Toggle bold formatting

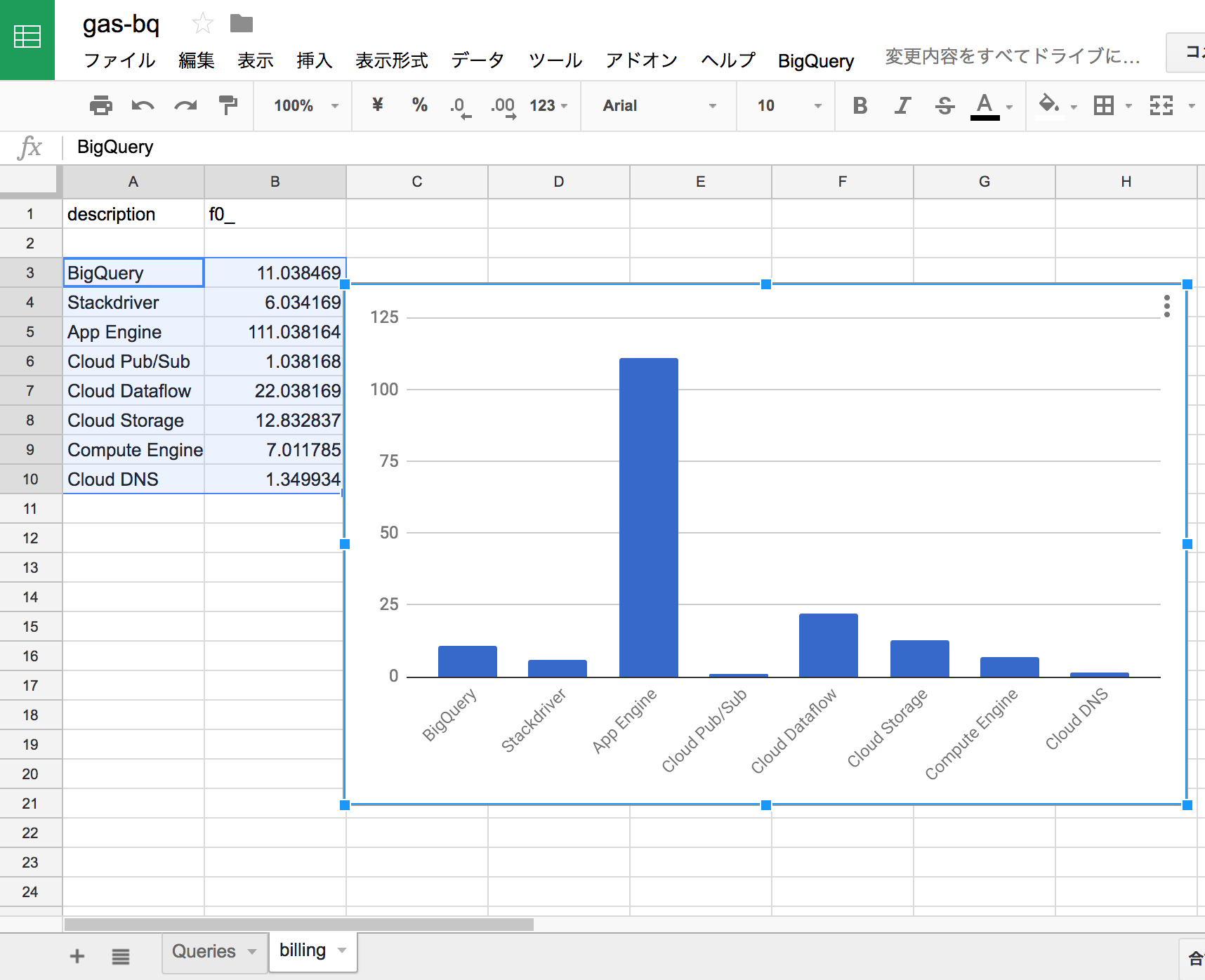coord(860,105)
